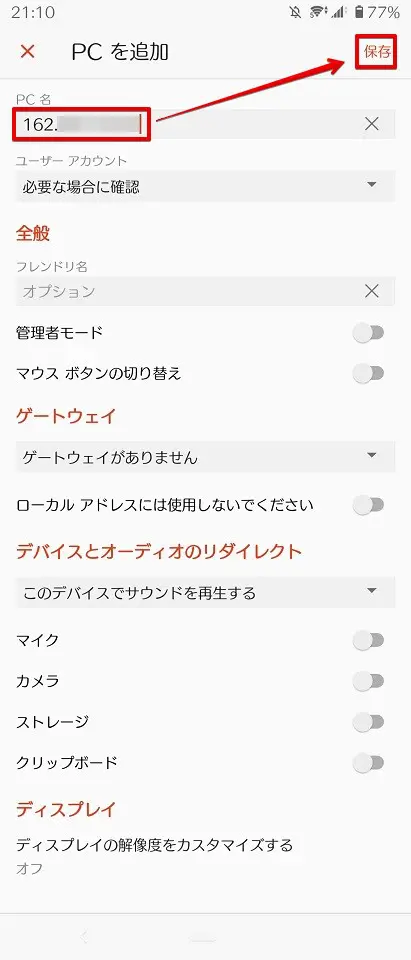
Task: Open the このデバイスでサウンドを再生する dropdown
Action: pyautogui.click(x=205, y=592)
